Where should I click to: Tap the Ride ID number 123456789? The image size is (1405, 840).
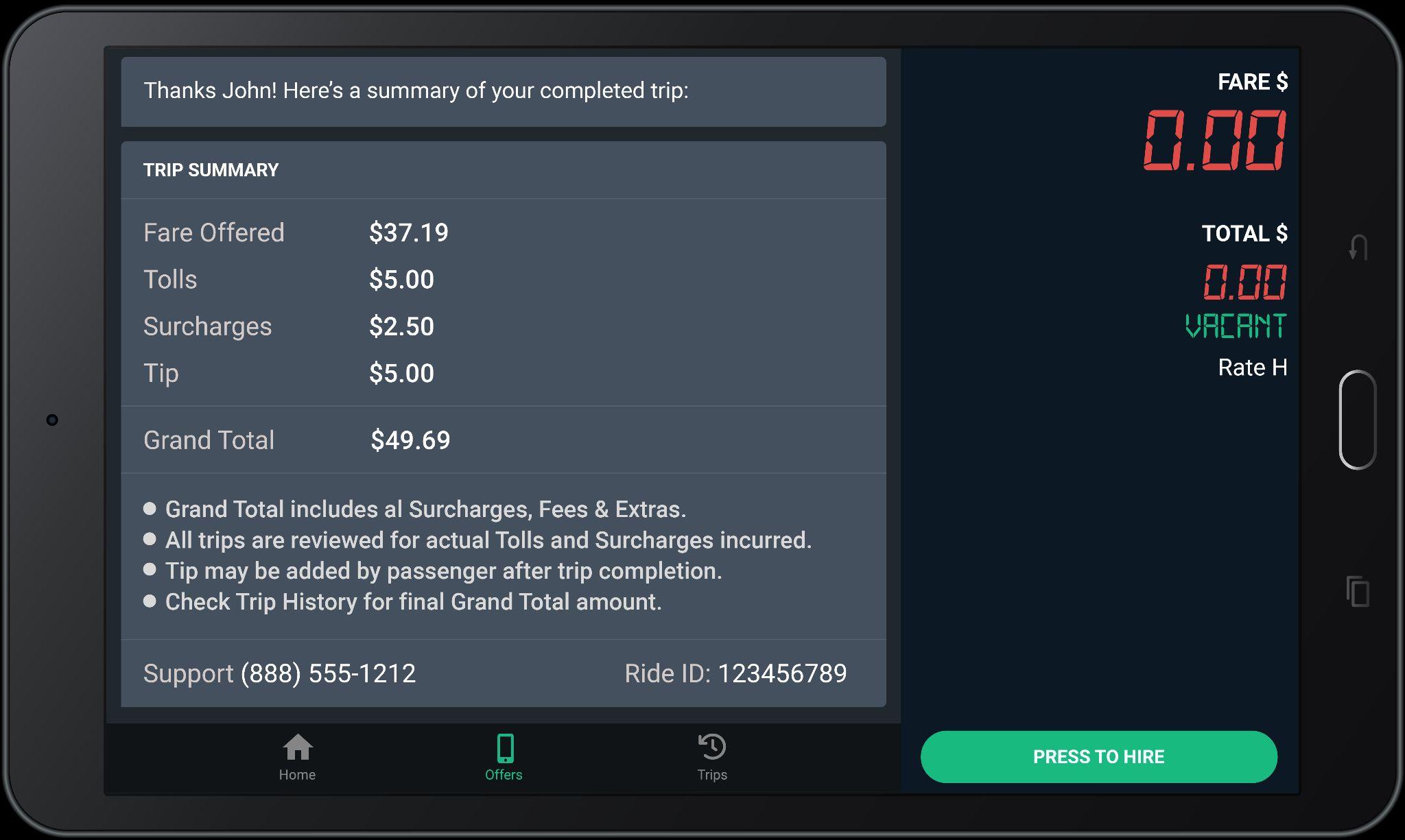pos(782,673)
